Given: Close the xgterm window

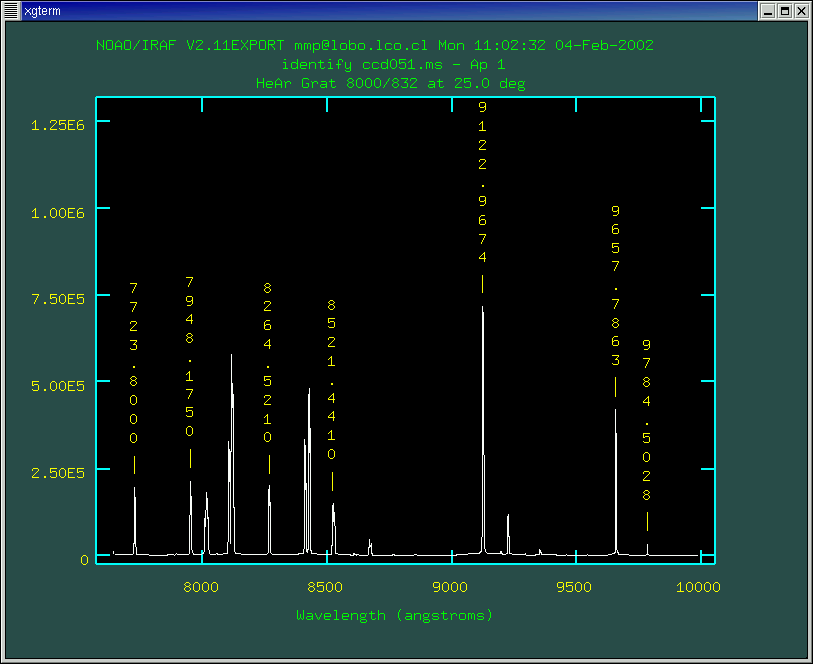Looking at the screenshot, I should (x=801, y=11).
